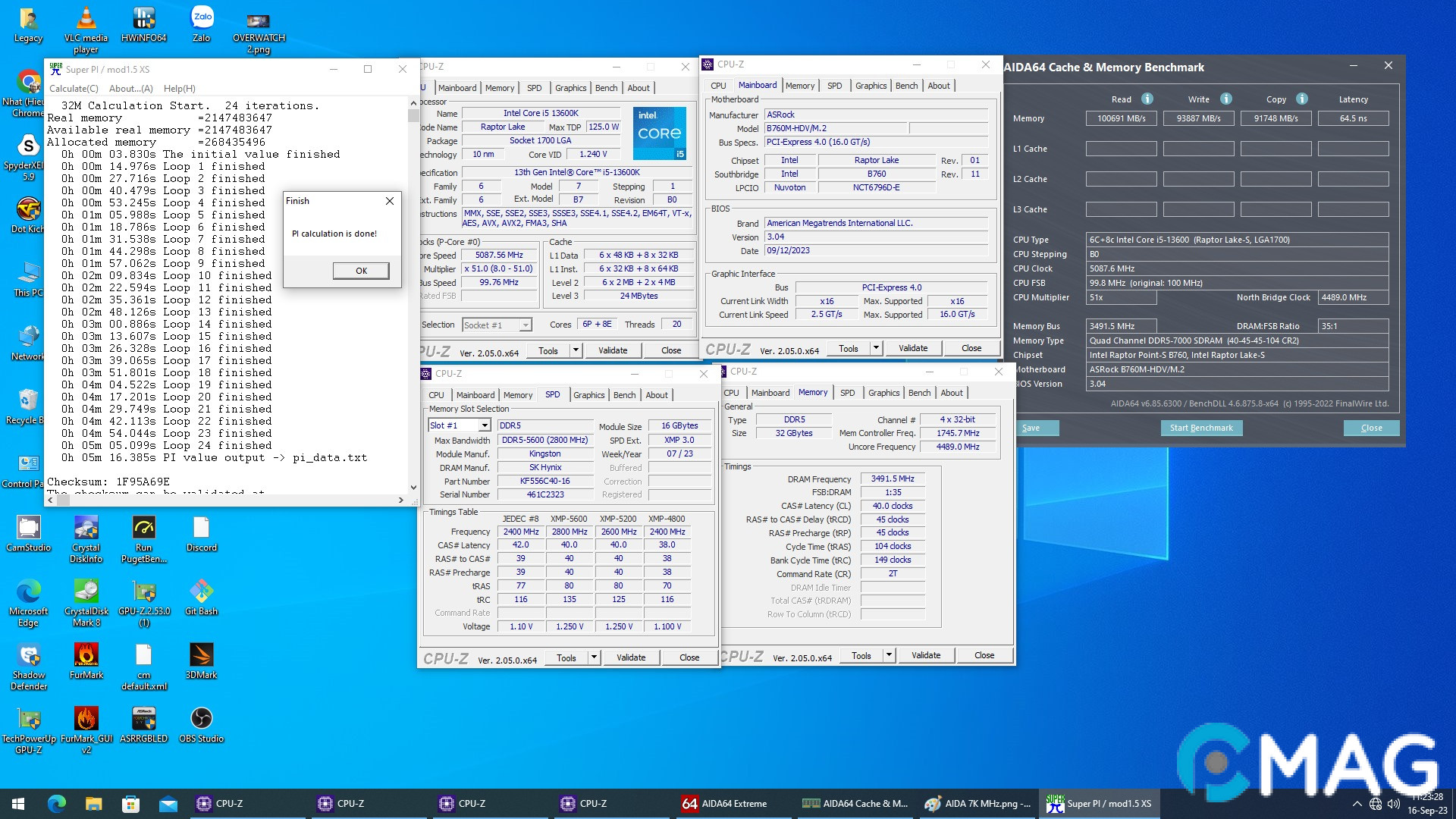Click Super PI horizontal scrollbar right arrow
This screenshot has width=1456, height=819.
tap(400, 500)
